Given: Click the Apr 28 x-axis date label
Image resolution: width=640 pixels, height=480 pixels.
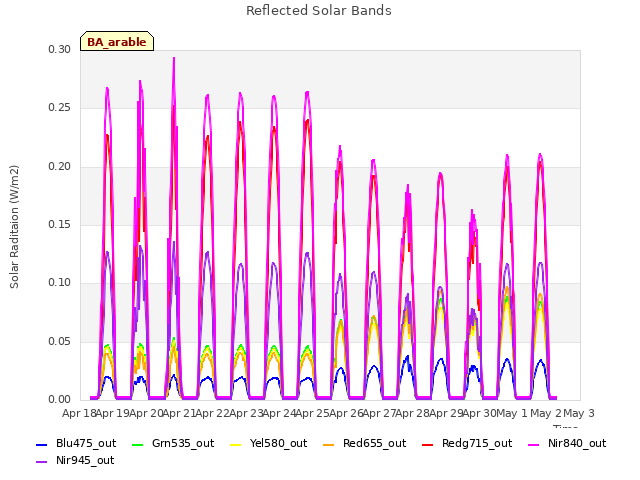Looking at the screenshot, I should coord(413,413).
